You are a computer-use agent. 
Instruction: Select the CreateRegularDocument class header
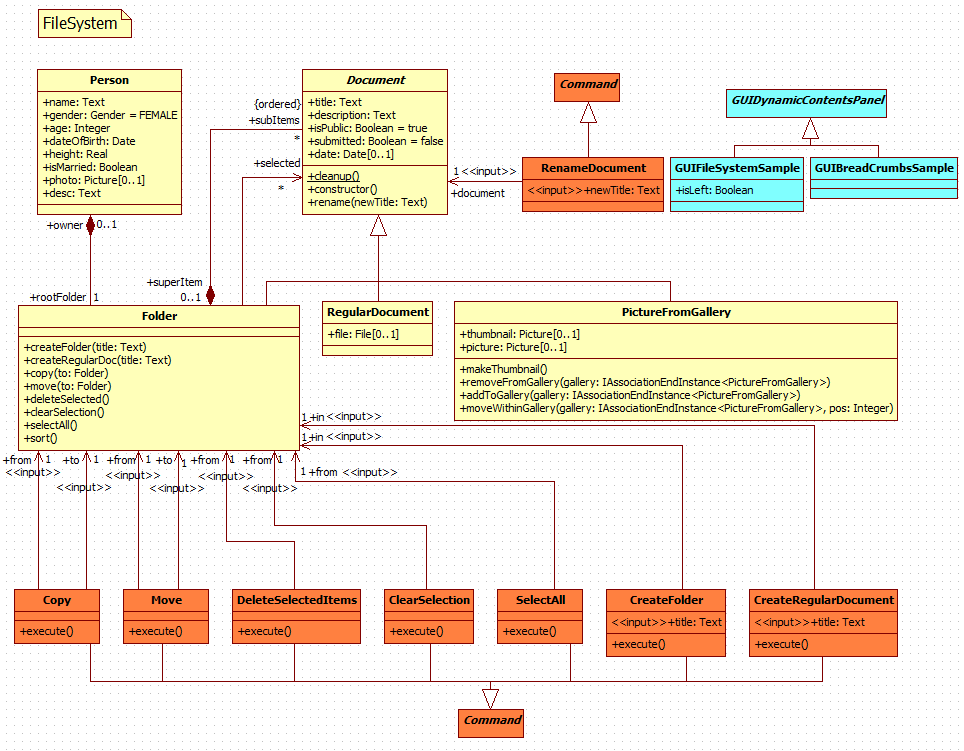click(x=823, y=600)
